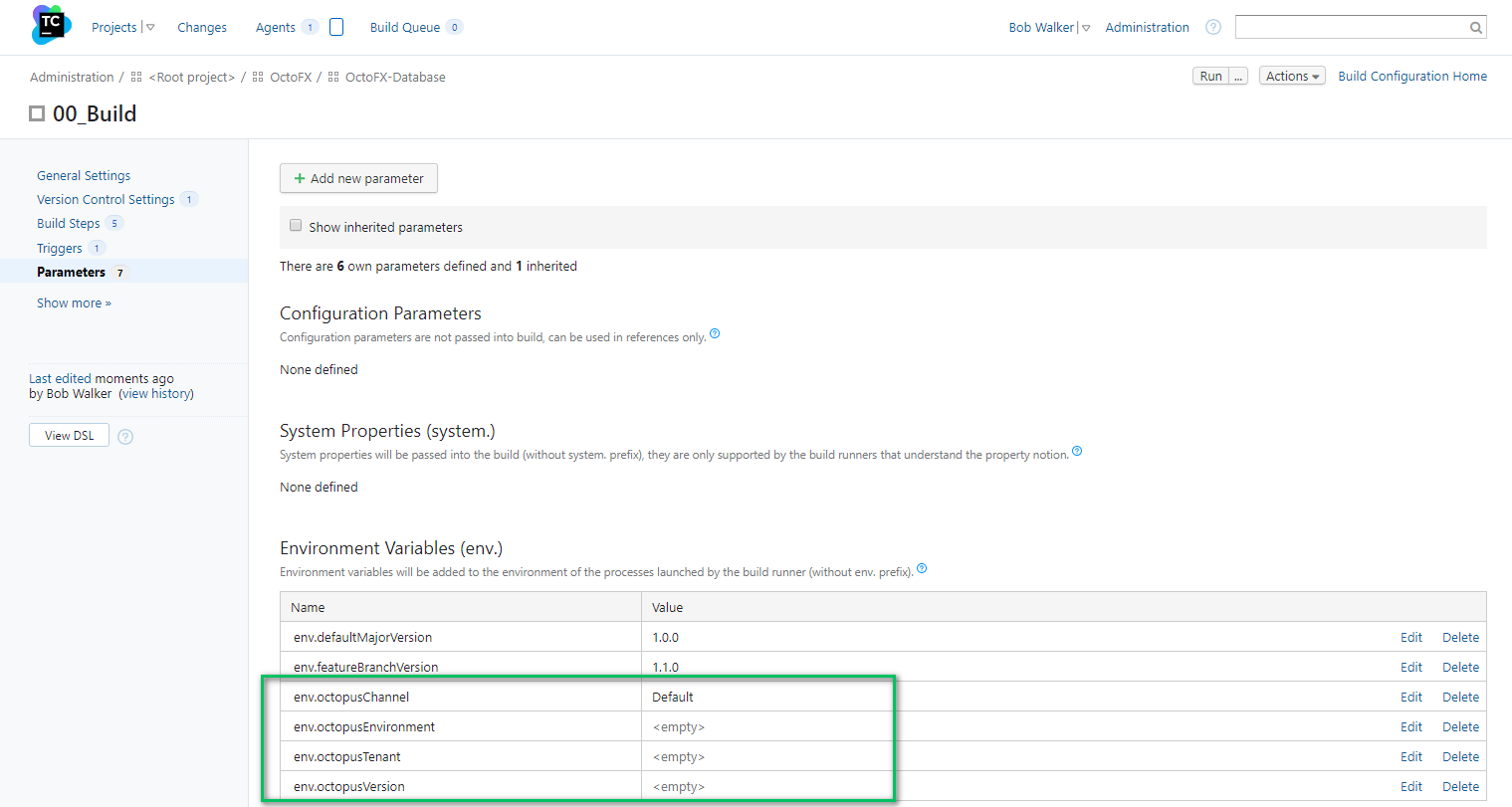The width and height of the screenshot is (1512, 807).
Task: Click help icon beside View DSL button
Action: tap(125, 436)
